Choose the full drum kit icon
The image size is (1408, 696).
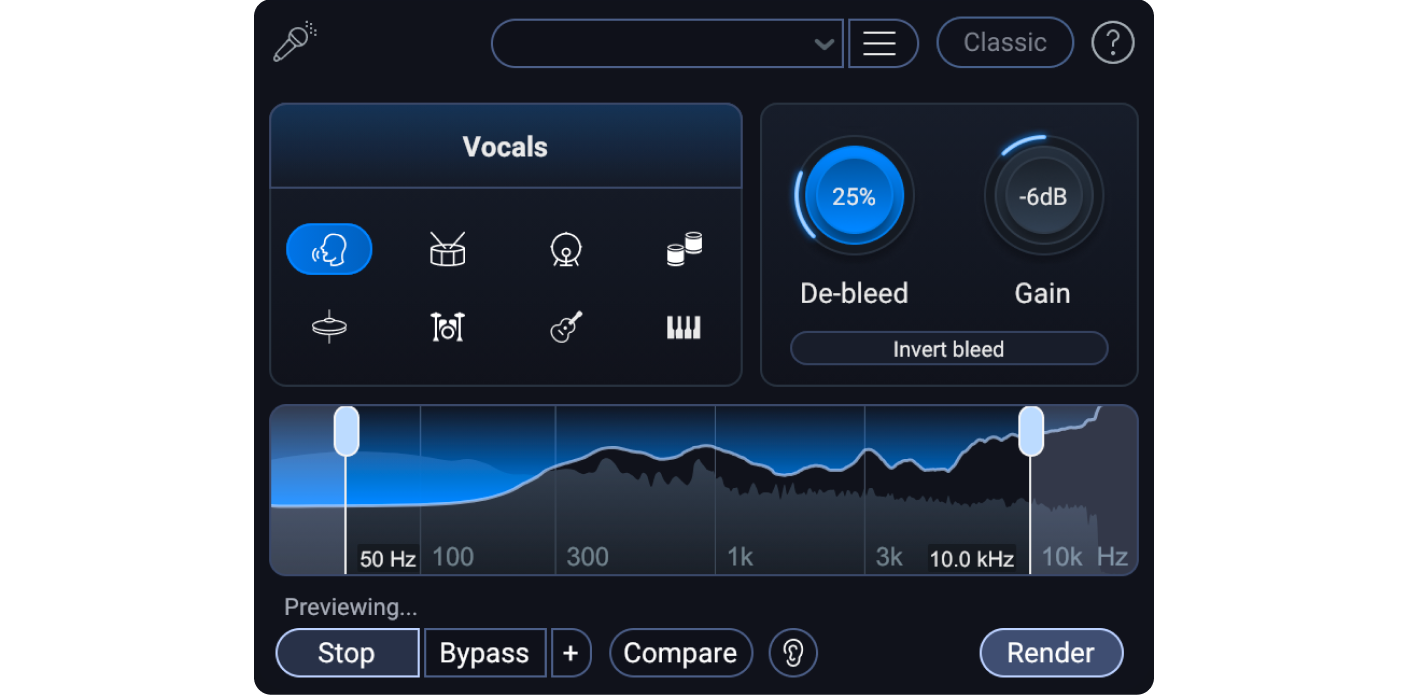[x=447, y=327]
